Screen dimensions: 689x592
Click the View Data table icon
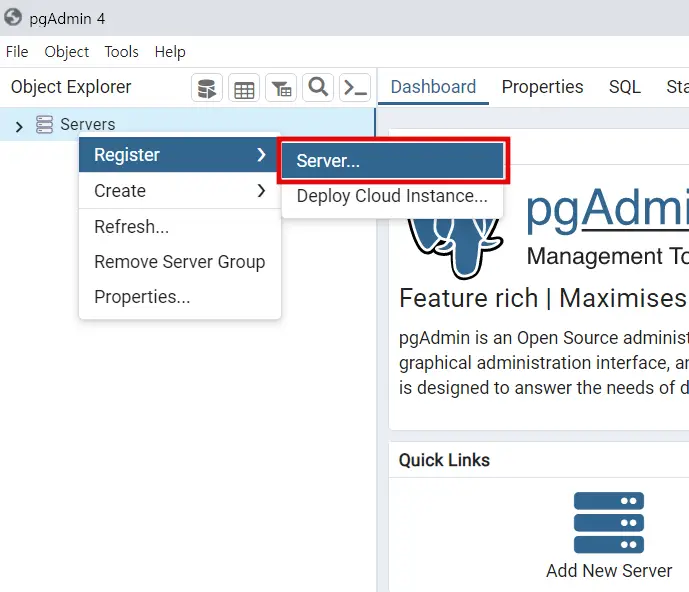(x=244, y=88)
